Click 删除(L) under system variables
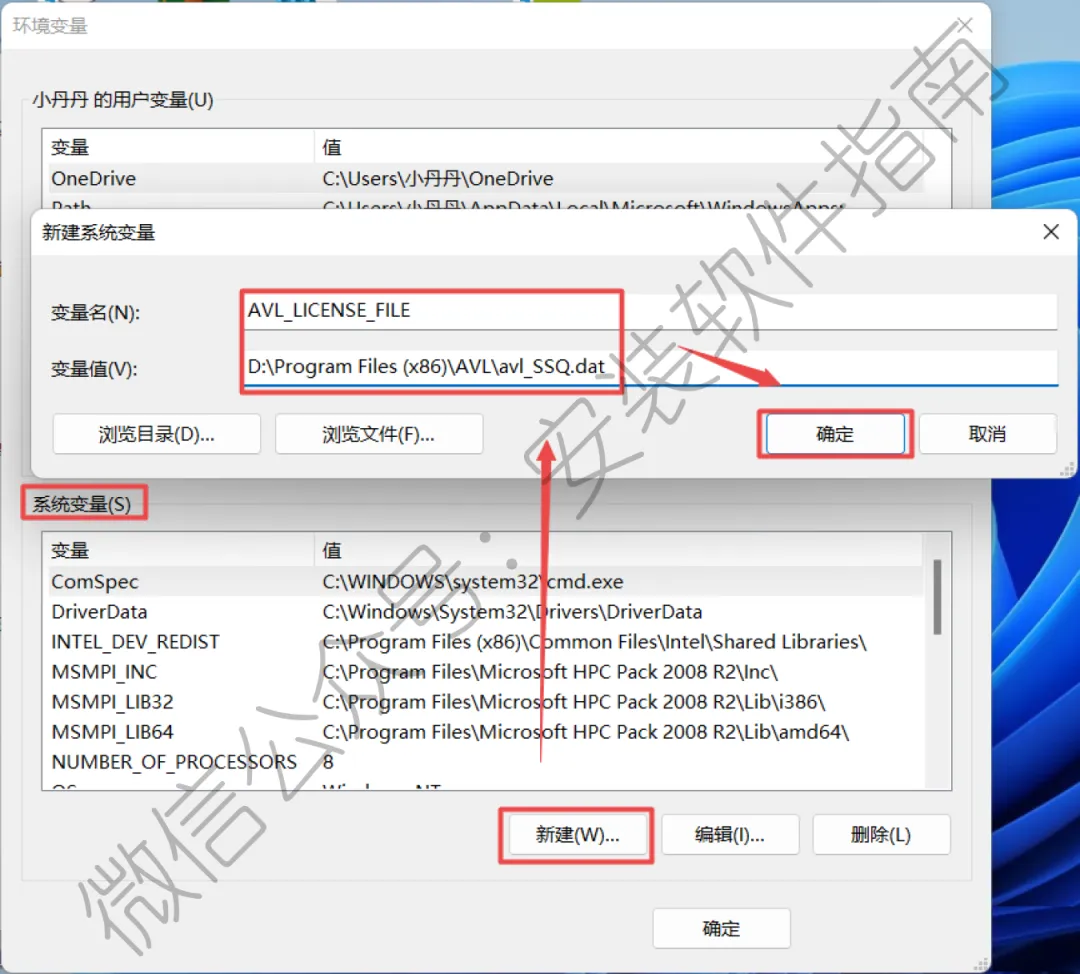The width and height of the screenshot is (1080, 974). [881, 835]
